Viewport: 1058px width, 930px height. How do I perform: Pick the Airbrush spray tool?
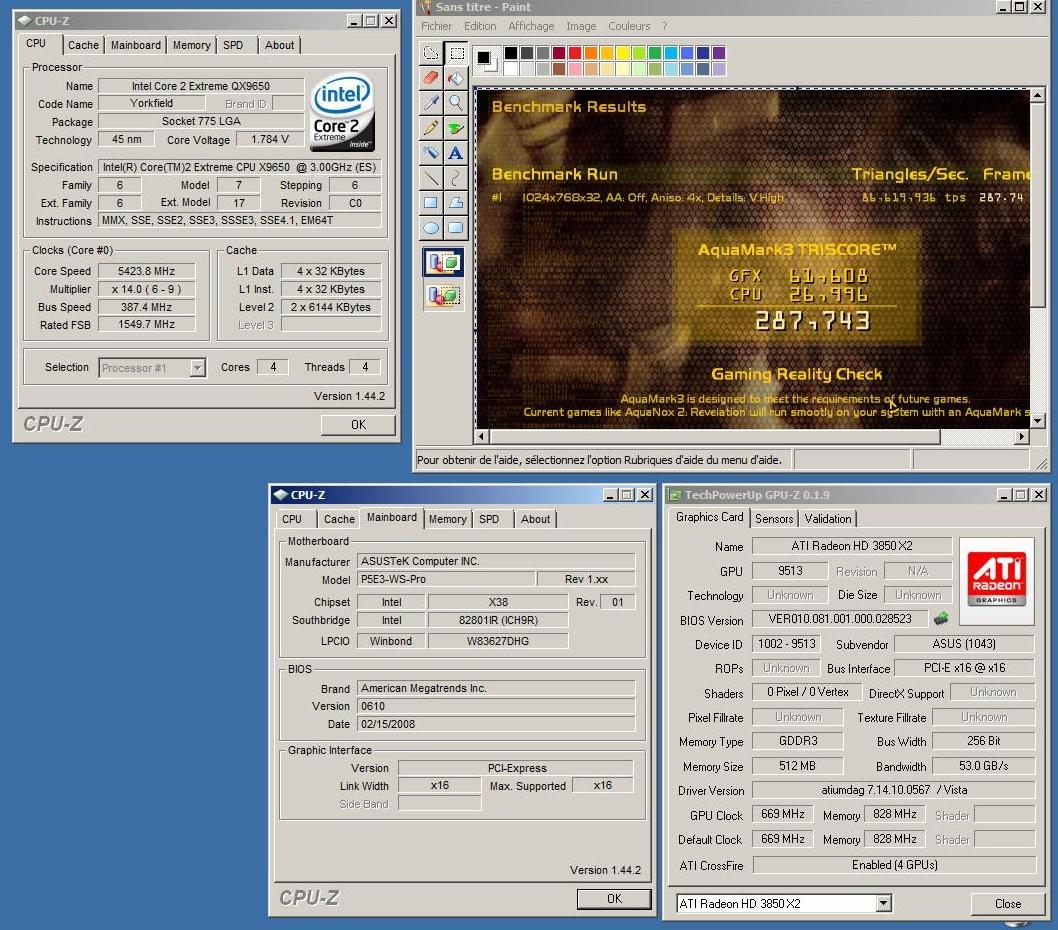click(x=431, y=153)
